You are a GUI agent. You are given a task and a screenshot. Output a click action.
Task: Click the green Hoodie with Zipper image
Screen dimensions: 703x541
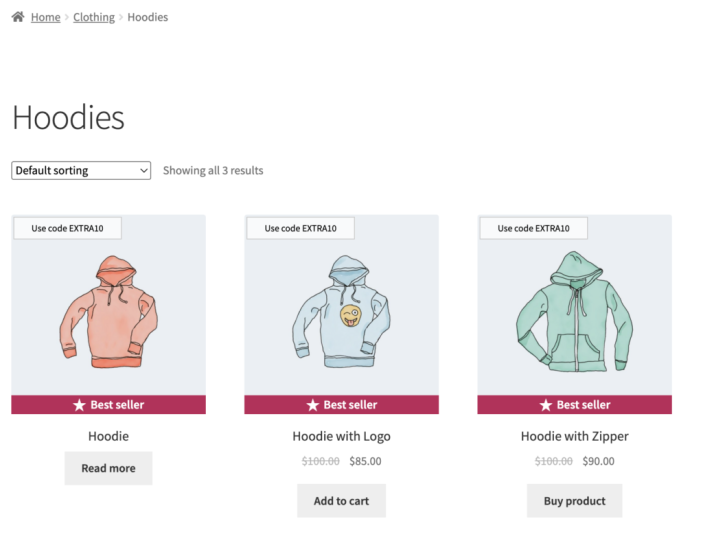point(574,312)
